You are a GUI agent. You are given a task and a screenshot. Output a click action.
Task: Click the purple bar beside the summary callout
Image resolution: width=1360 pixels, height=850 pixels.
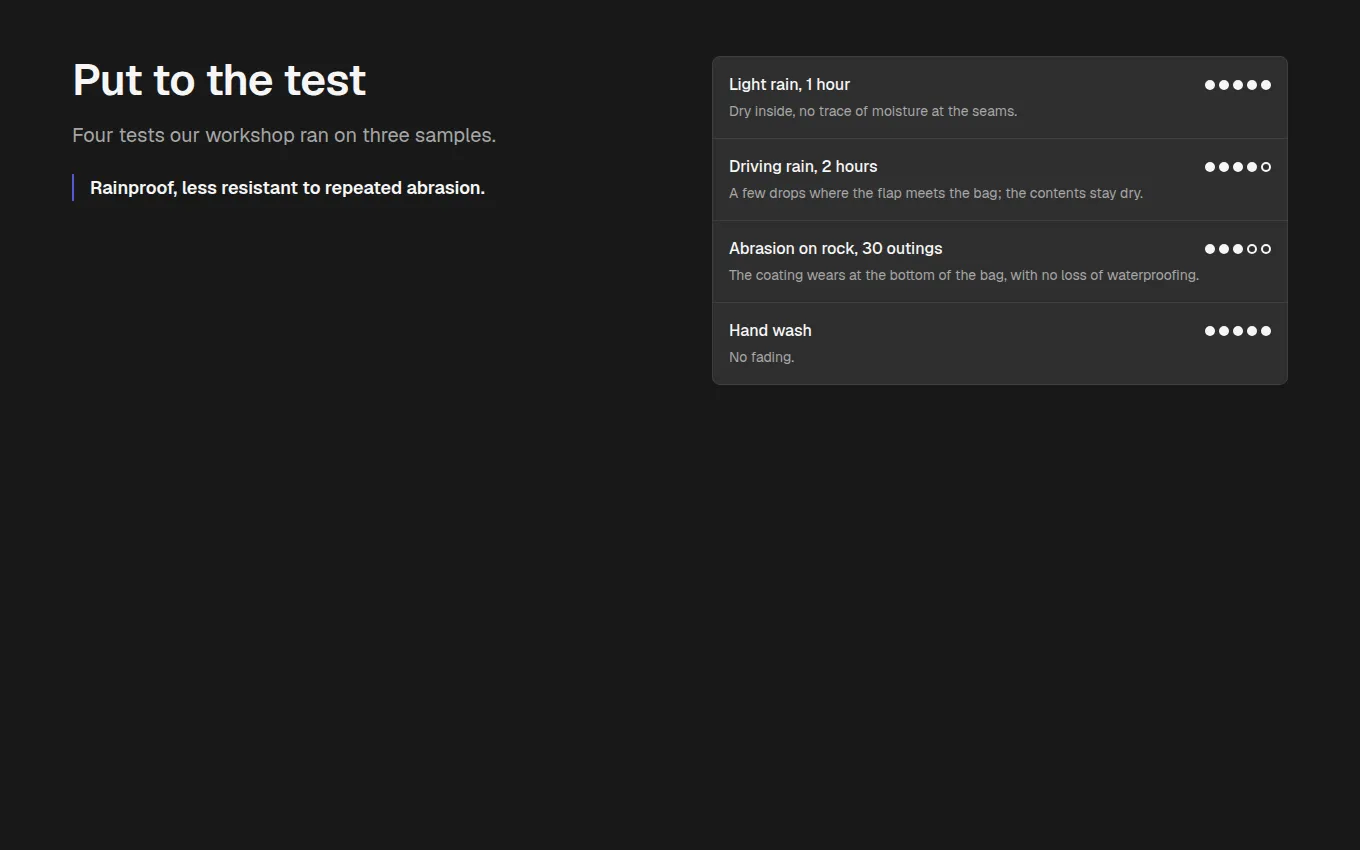point(73,188)
